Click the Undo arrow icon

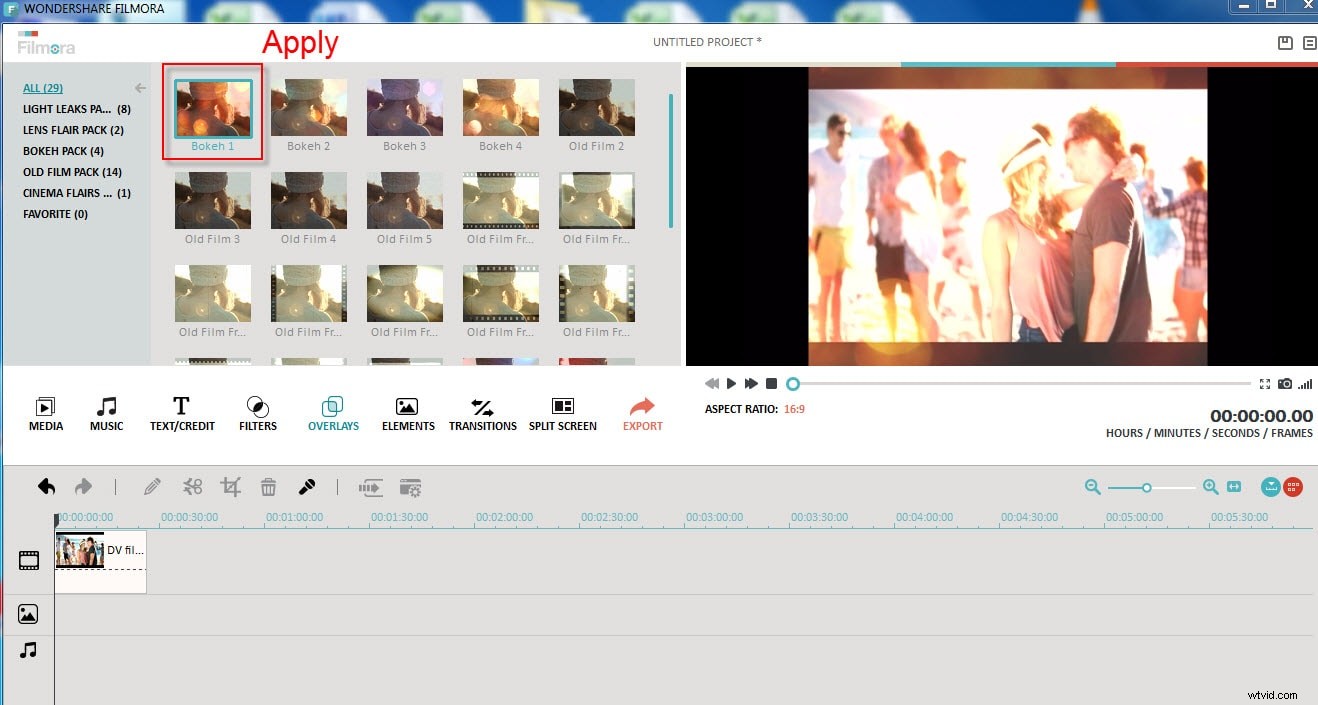(46, 486)
